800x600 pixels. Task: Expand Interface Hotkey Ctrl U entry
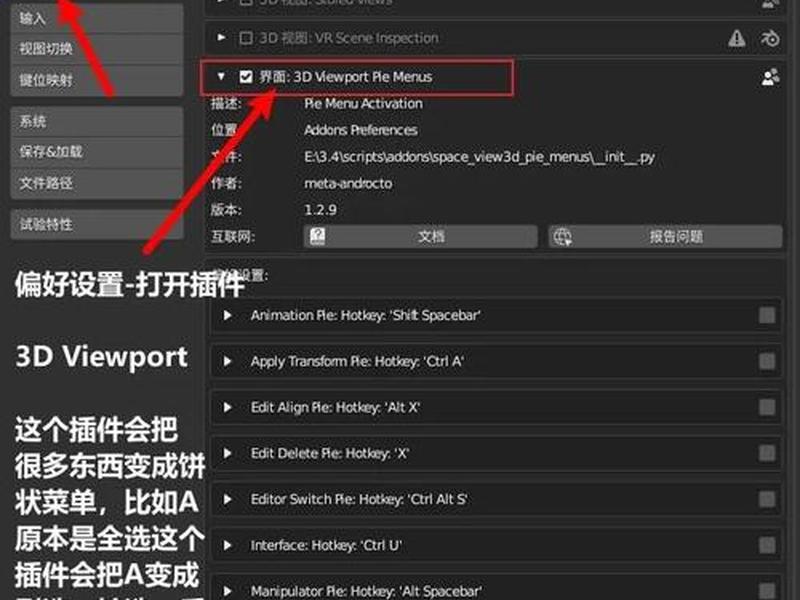click(228, 545)
